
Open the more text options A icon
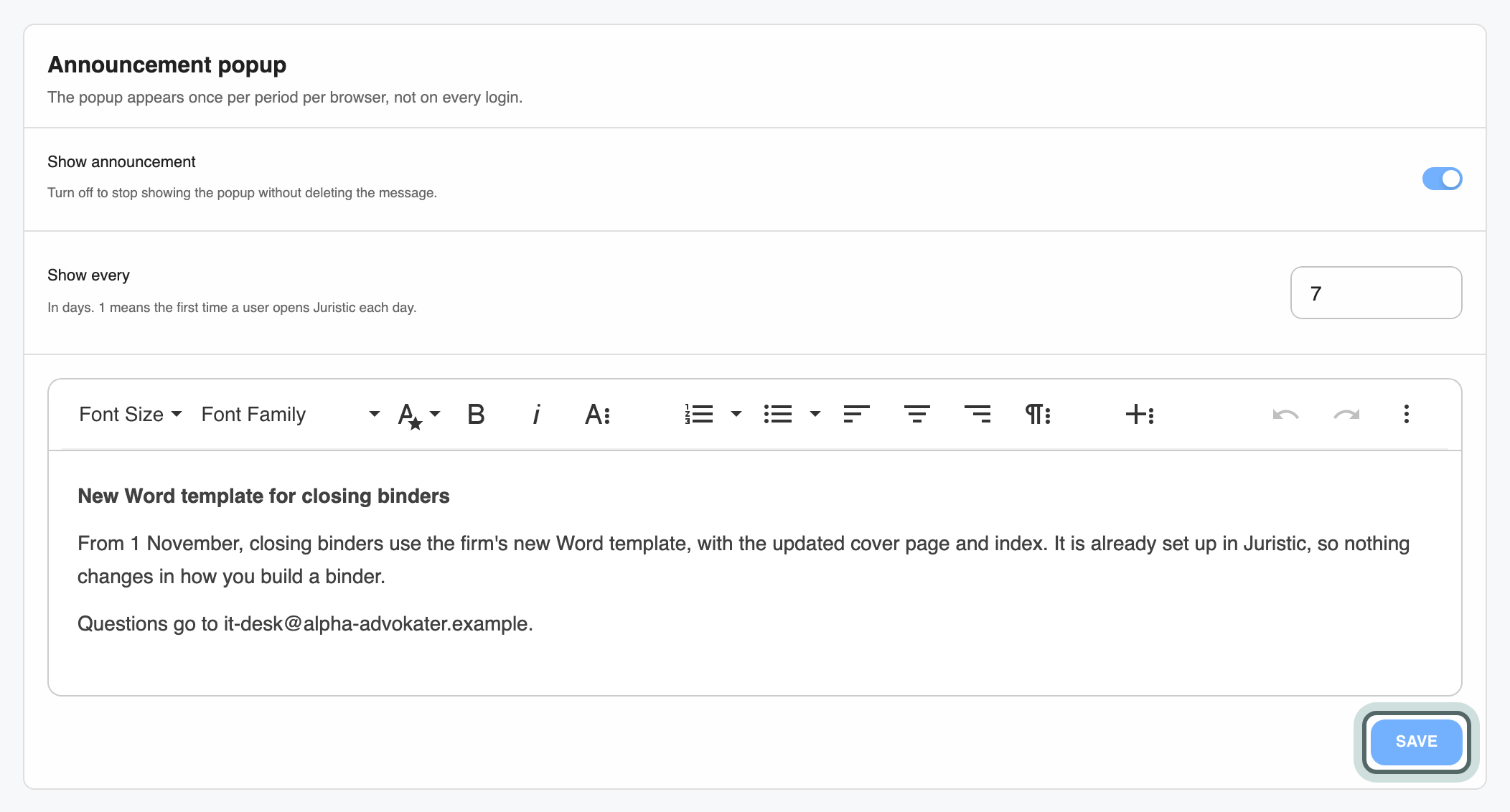tap(597, 415)
